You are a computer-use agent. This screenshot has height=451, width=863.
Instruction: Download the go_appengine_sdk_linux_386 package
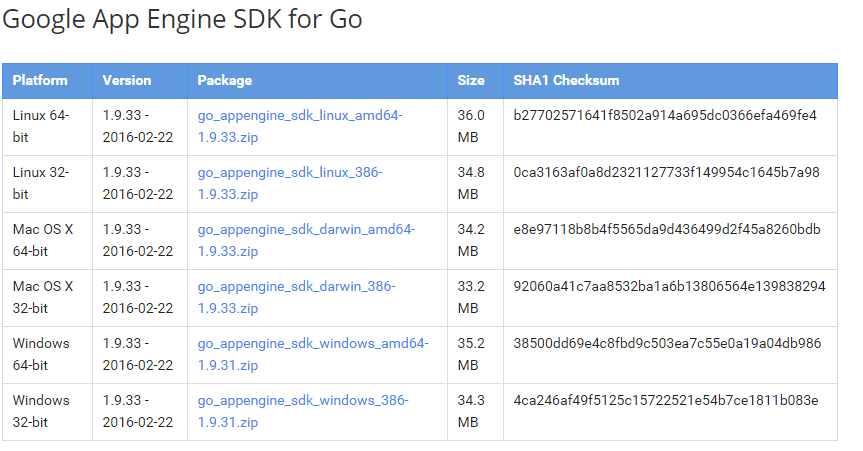[x=289, y=173]
